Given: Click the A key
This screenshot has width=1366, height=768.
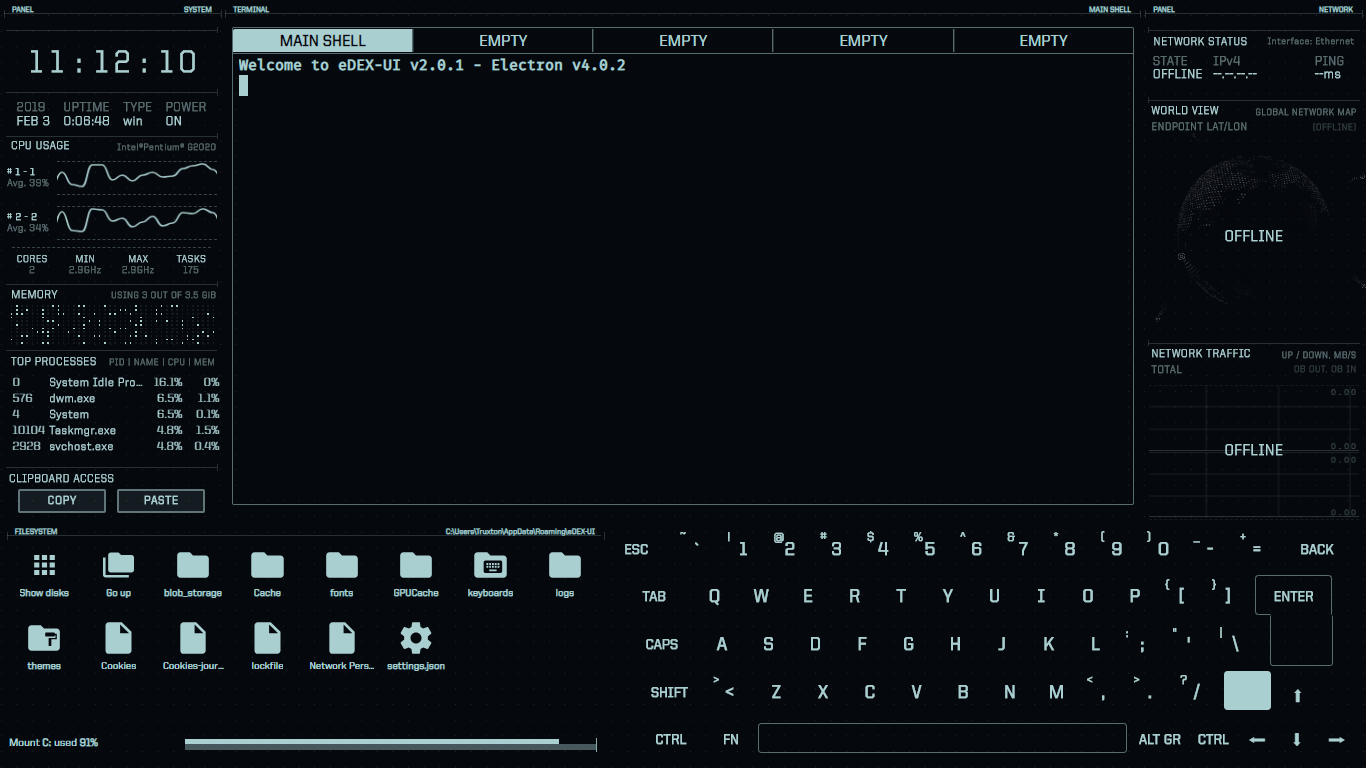Looking at the screenshot, I should [722, 644].
